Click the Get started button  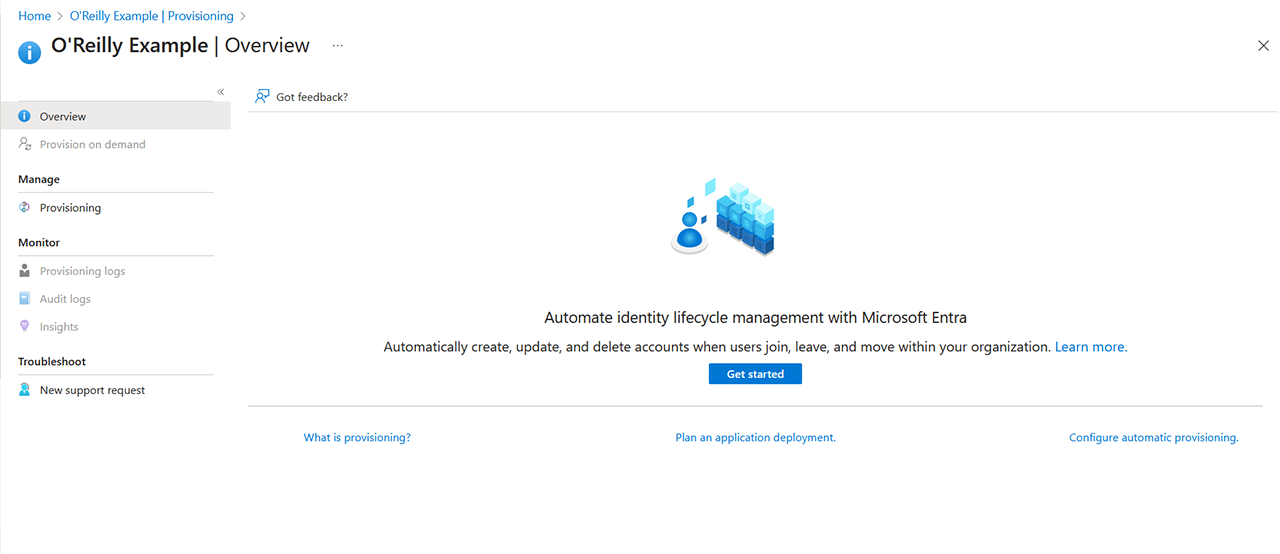pos(755,374)
